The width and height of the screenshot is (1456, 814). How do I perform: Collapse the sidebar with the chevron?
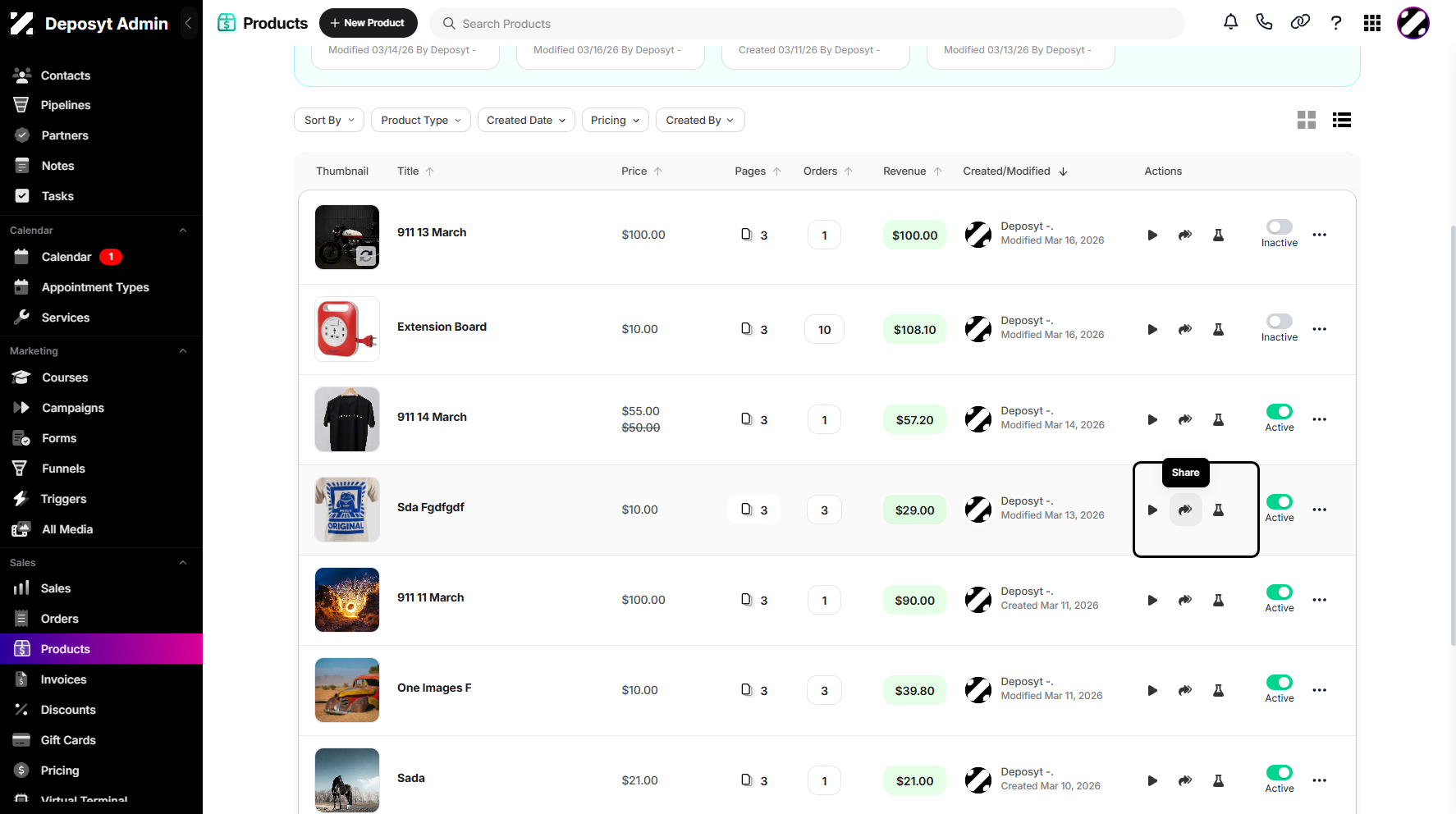click(188, 23)
